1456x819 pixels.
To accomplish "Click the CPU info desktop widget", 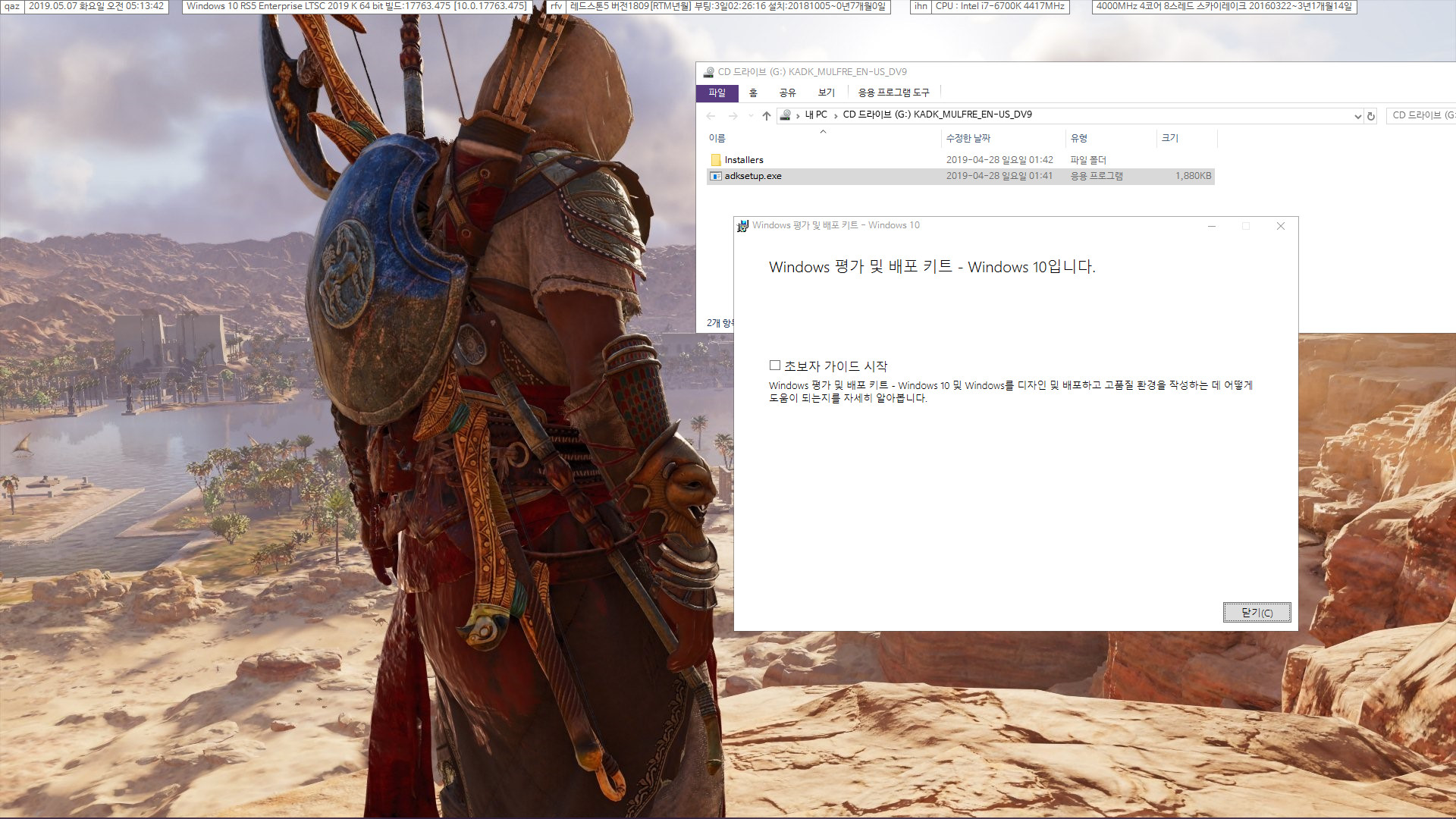I will (1000, 6).
